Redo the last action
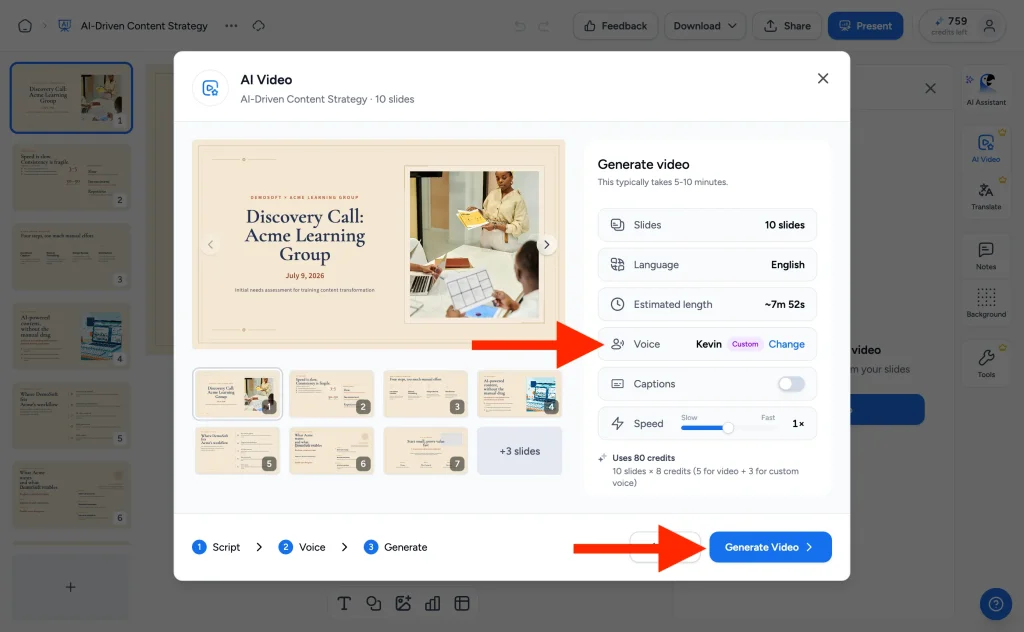Image resolution: width=1024 pixels, height=632 pixels. tap(543, 26)
